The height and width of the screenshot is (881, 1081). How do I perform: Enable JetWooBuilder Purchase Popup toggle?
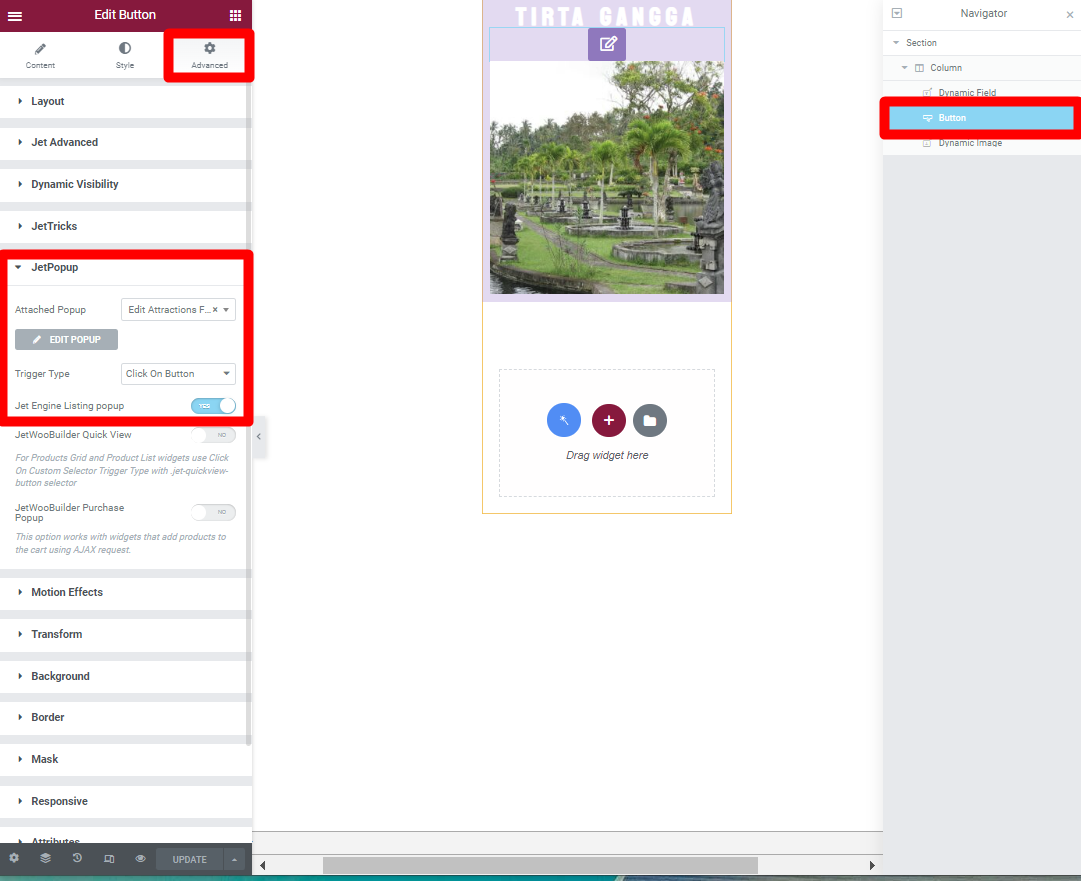click(213, 512)
